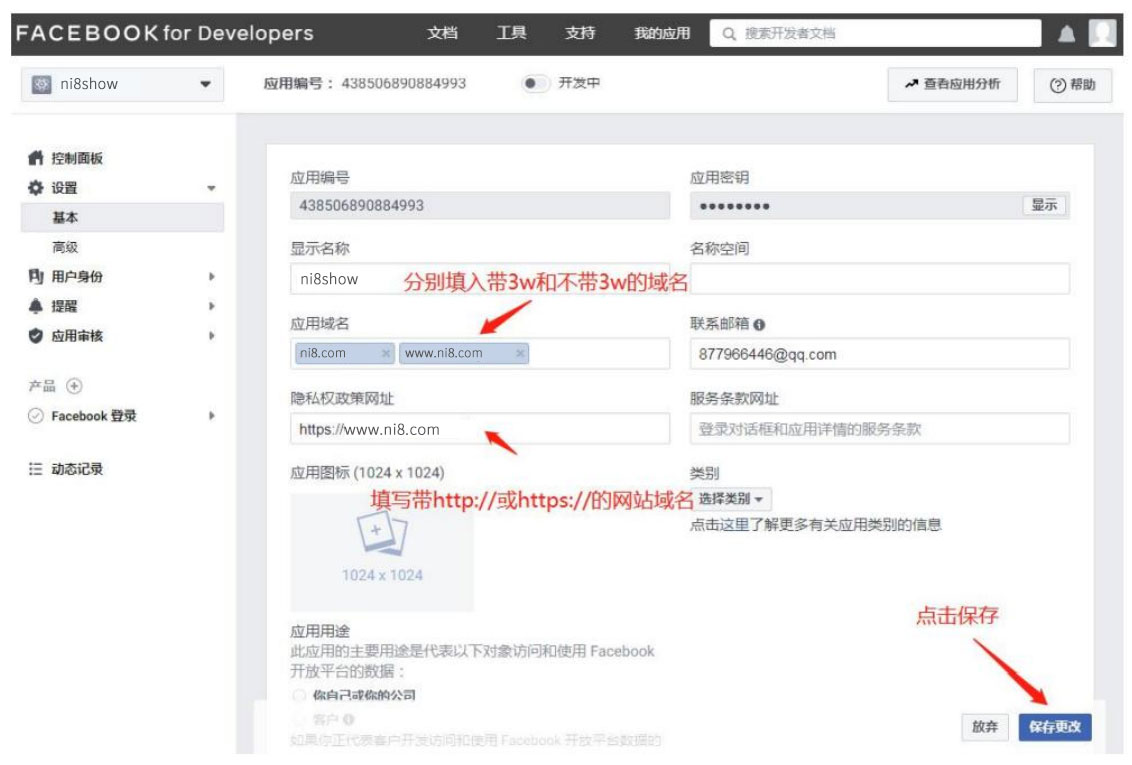Open the 选择类别 category dropdown

tap(730, 499)
